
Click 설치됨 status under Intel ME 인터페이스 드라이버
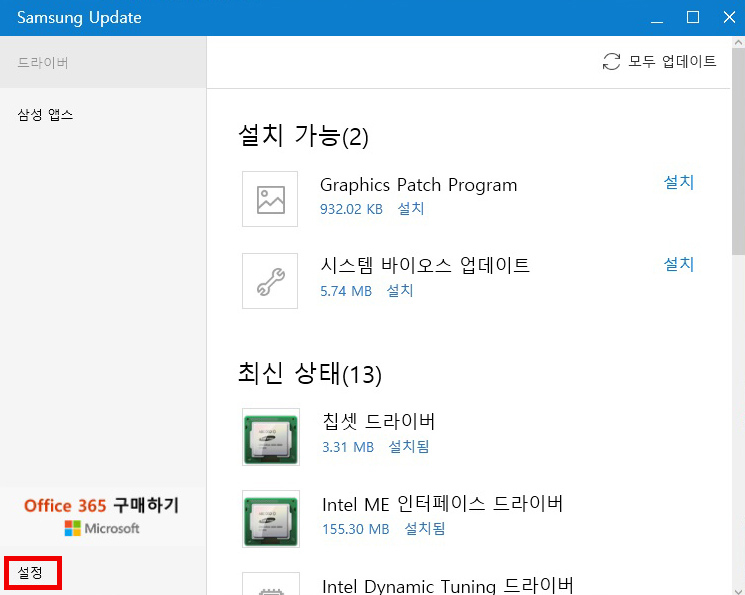[x=425, y=528]
